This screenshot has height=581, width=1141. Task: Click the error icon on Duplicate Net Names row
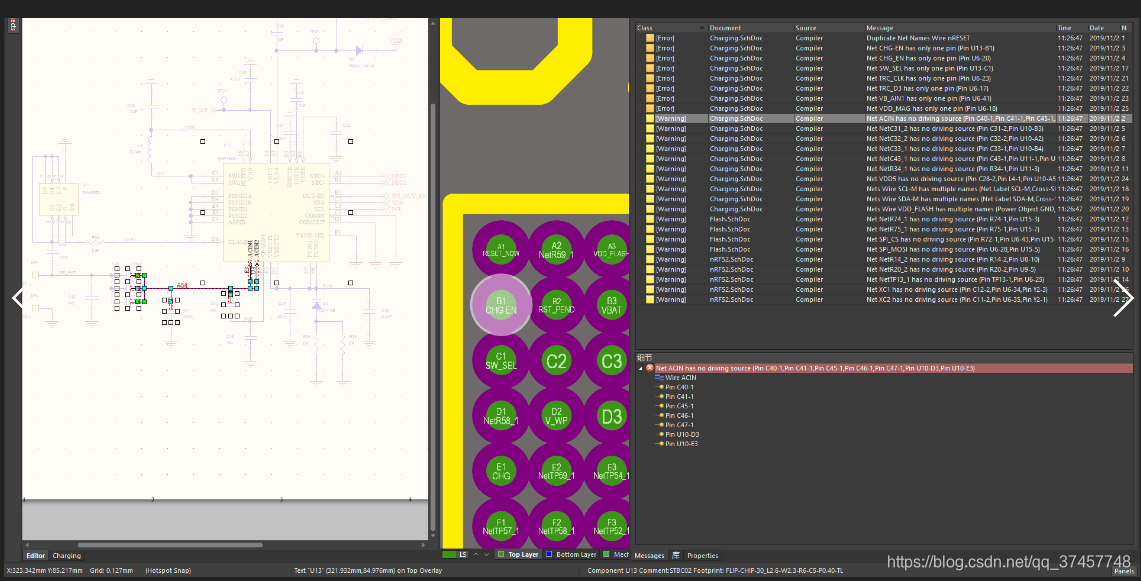650,38
